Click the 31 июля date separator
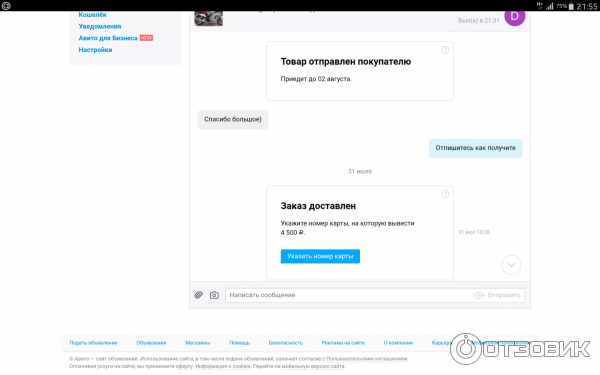600x375 pixels. [x=360, y=171]
